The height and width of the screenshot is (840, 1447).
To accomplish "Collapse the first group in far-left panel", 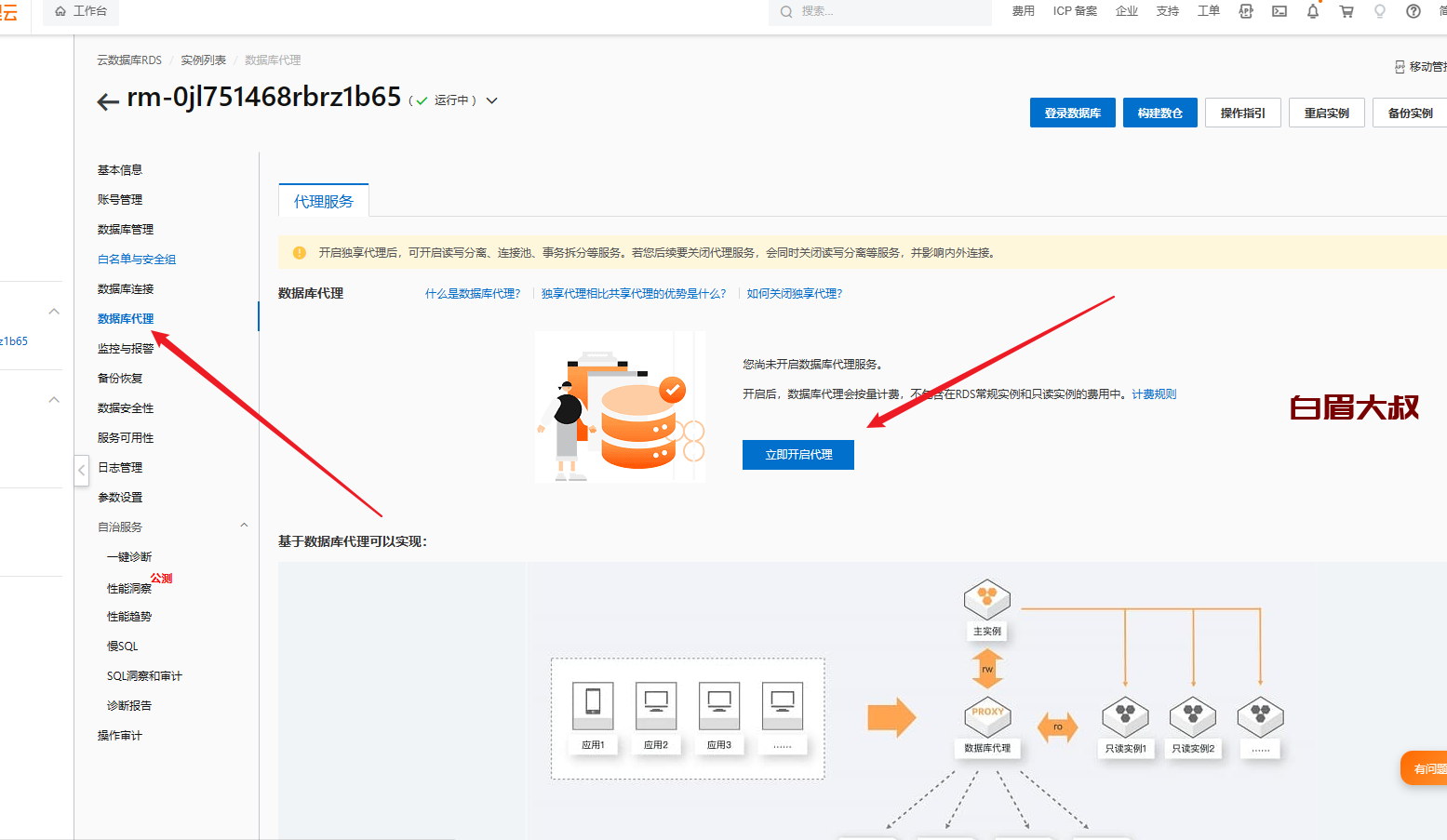I will pos(54,312).
